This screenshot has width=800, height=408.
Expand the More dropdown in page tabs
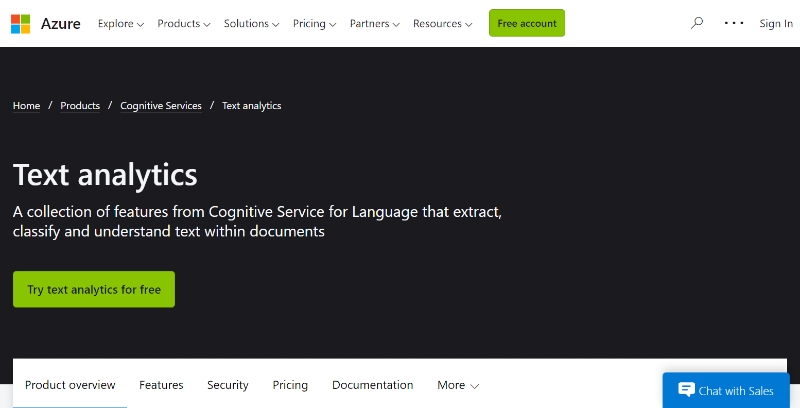[458, 385]
